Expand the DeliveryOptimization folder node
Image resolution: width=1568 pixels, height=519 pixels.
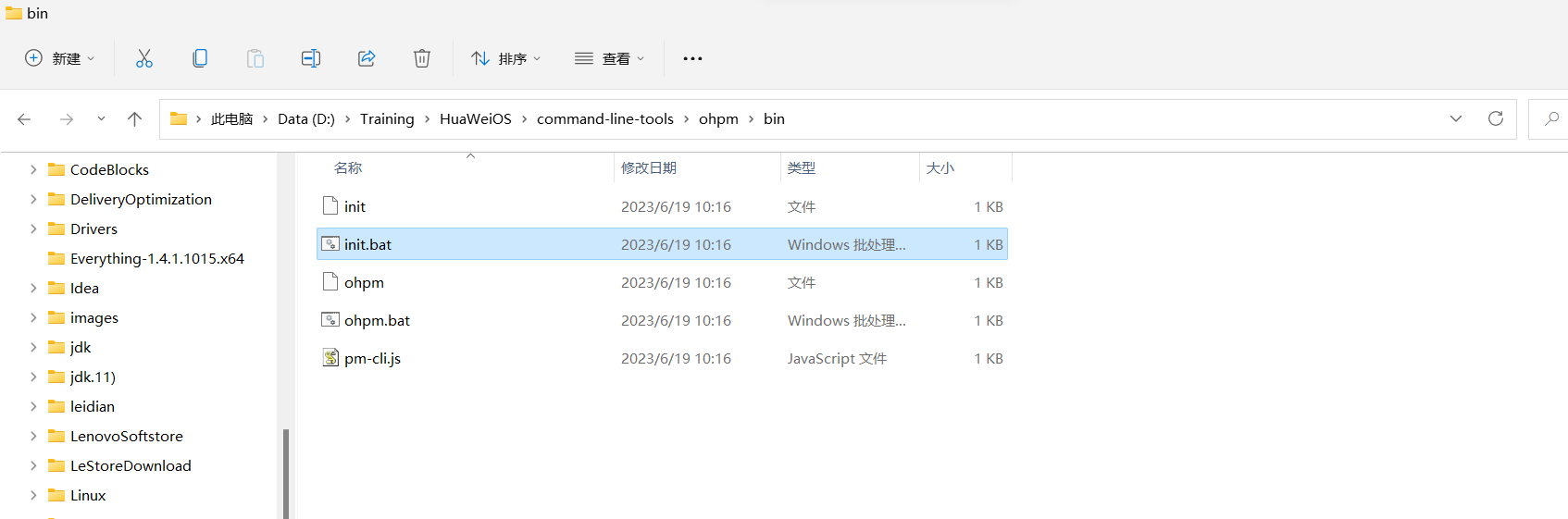click(33, 199)
